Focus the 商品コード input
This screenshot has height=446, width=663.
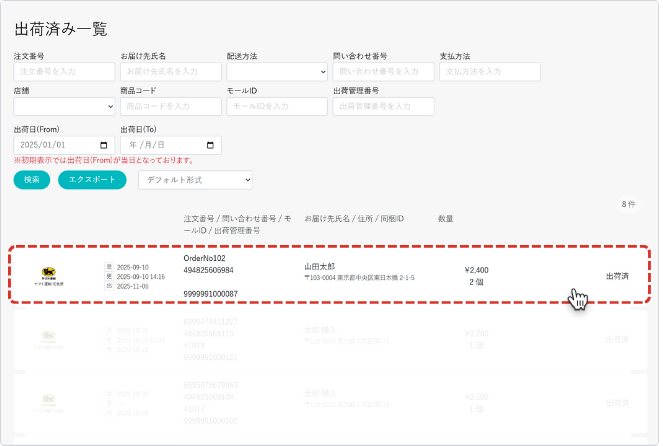click(x=170, y=106)
